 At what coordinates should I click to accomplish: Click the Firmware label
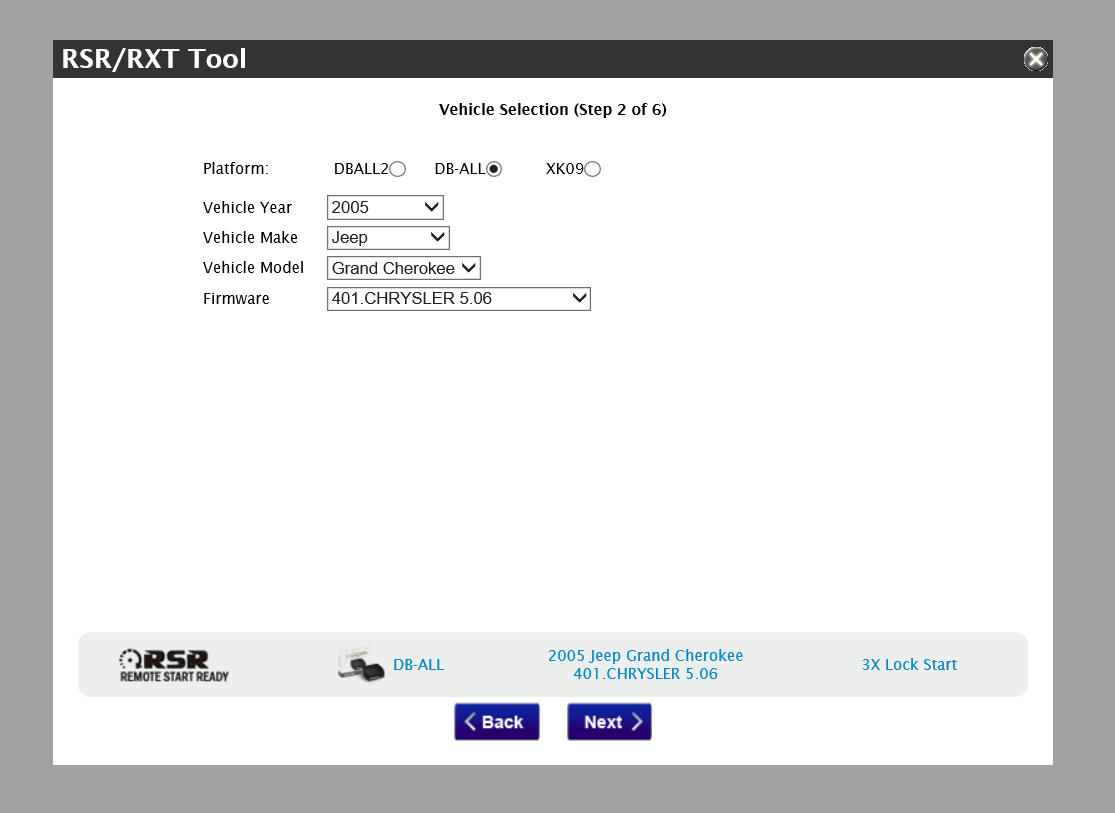[236, 299]
